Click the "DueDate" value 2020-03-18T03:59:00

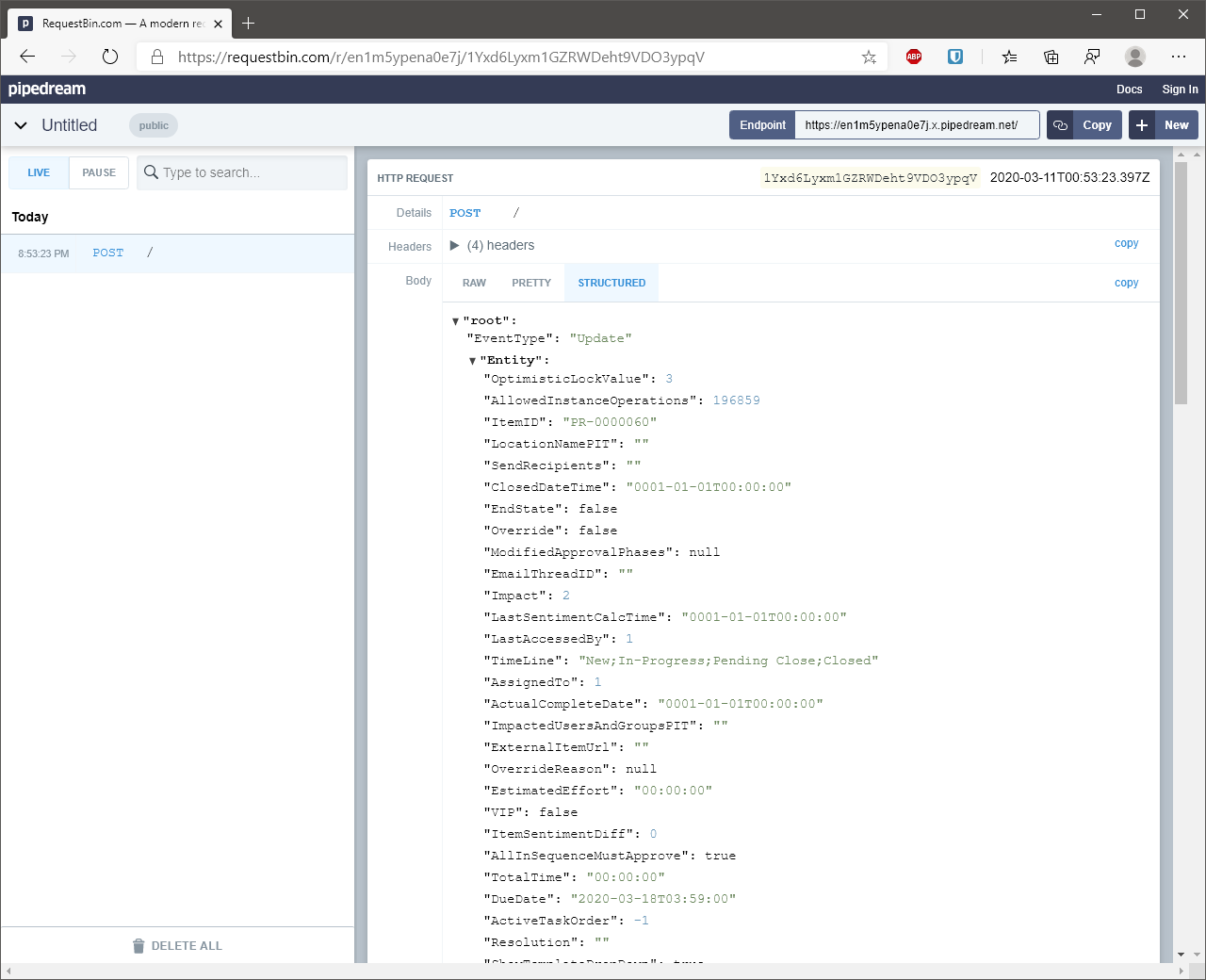(x=653, y=899)
